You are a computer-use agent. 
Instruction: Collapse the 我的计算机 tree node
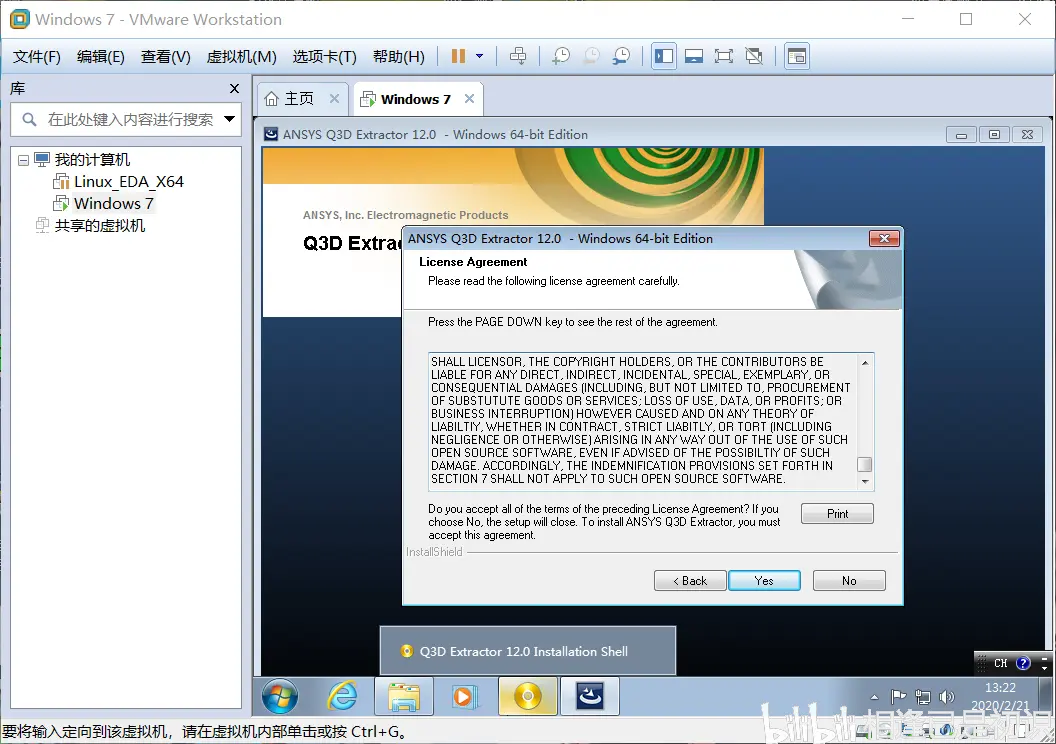[x=24, y=160]
